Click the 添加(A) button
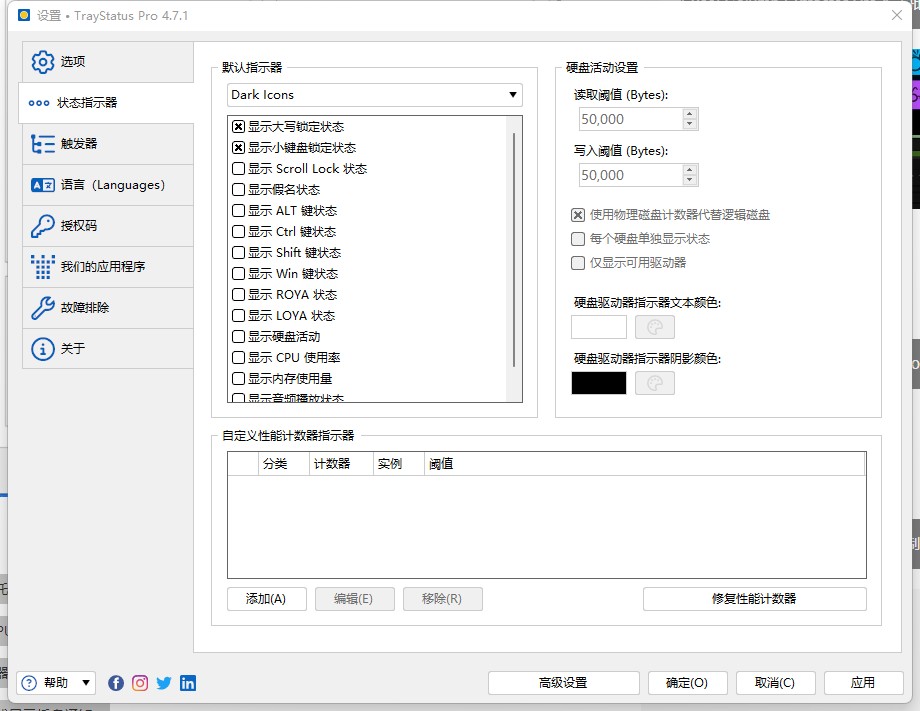 (266, 599)
